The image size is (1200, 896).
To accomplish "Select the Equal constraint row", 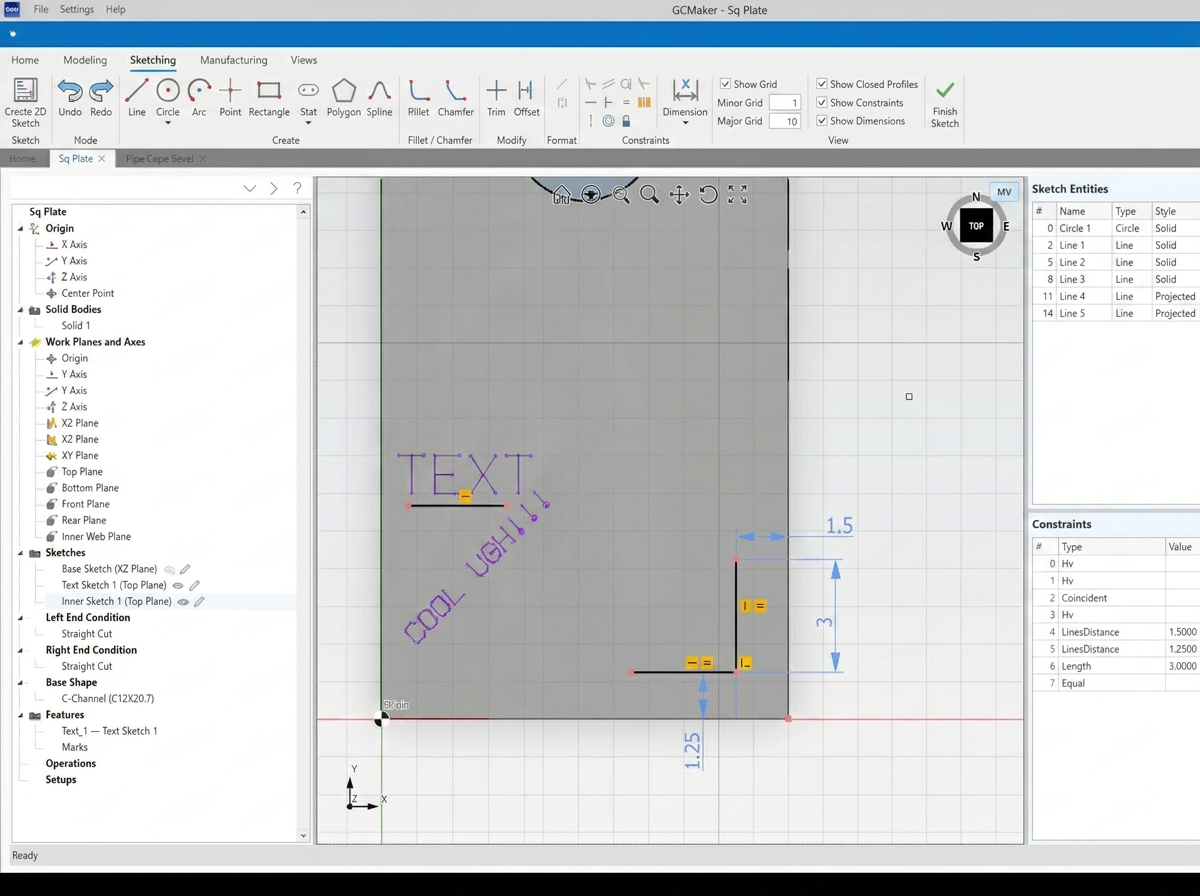I will 1116,683.
